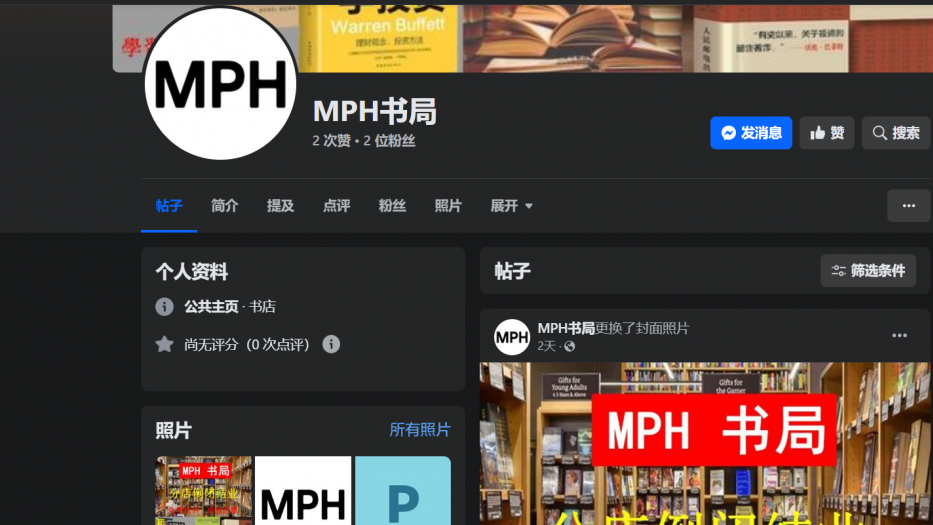Switch to the 简介 tab
Screen dimensions: 933x525
click(225, 206)
